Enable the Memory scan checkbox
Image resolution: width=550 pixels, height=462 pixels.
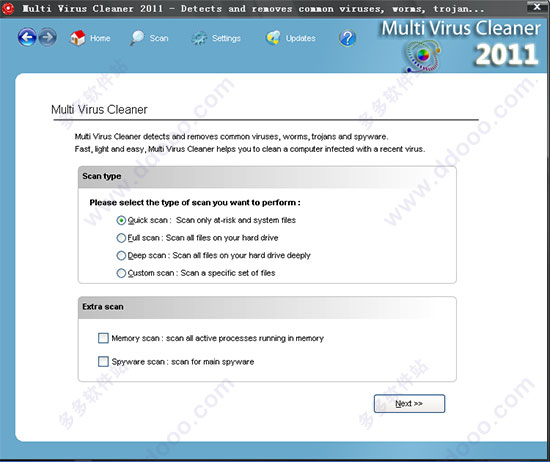(x=103, y=338)
